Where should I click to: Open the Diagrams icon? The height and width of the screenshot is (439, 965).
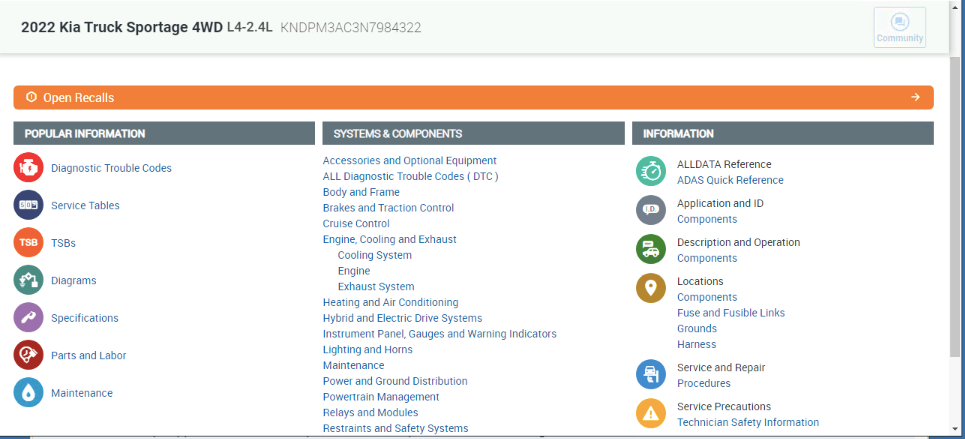click(28, 280)
